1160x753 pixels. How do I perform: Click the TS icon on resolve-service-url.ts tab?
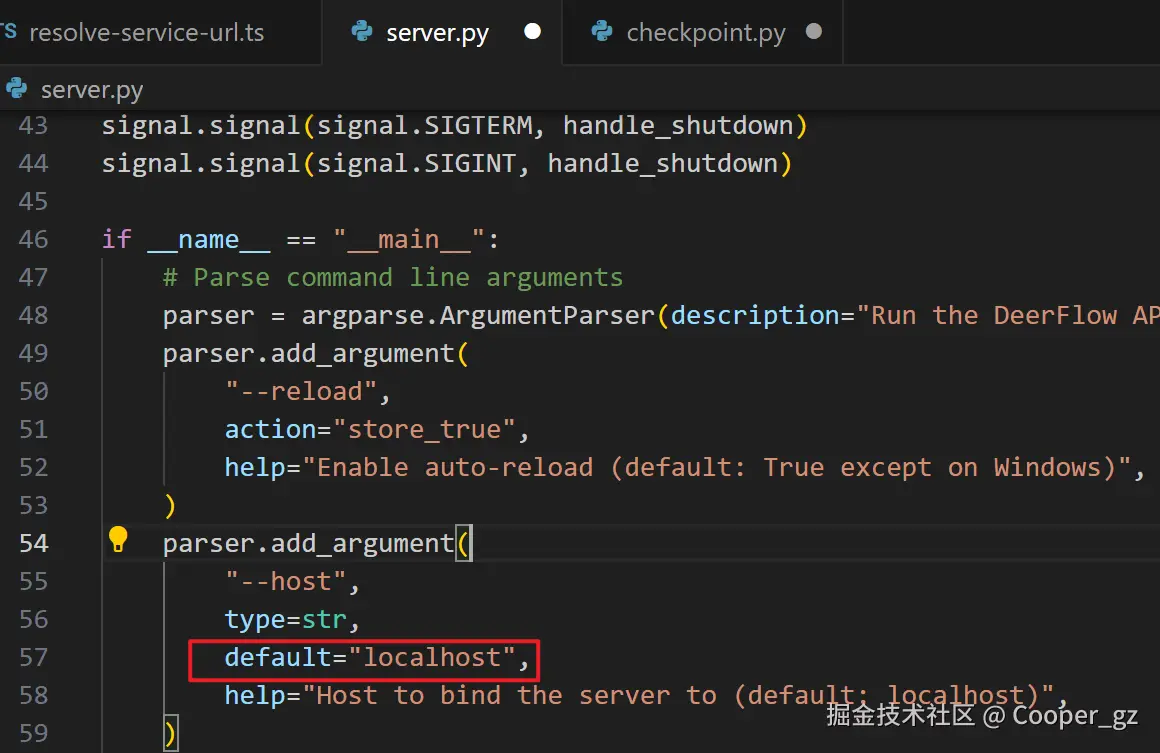(8, 31)
